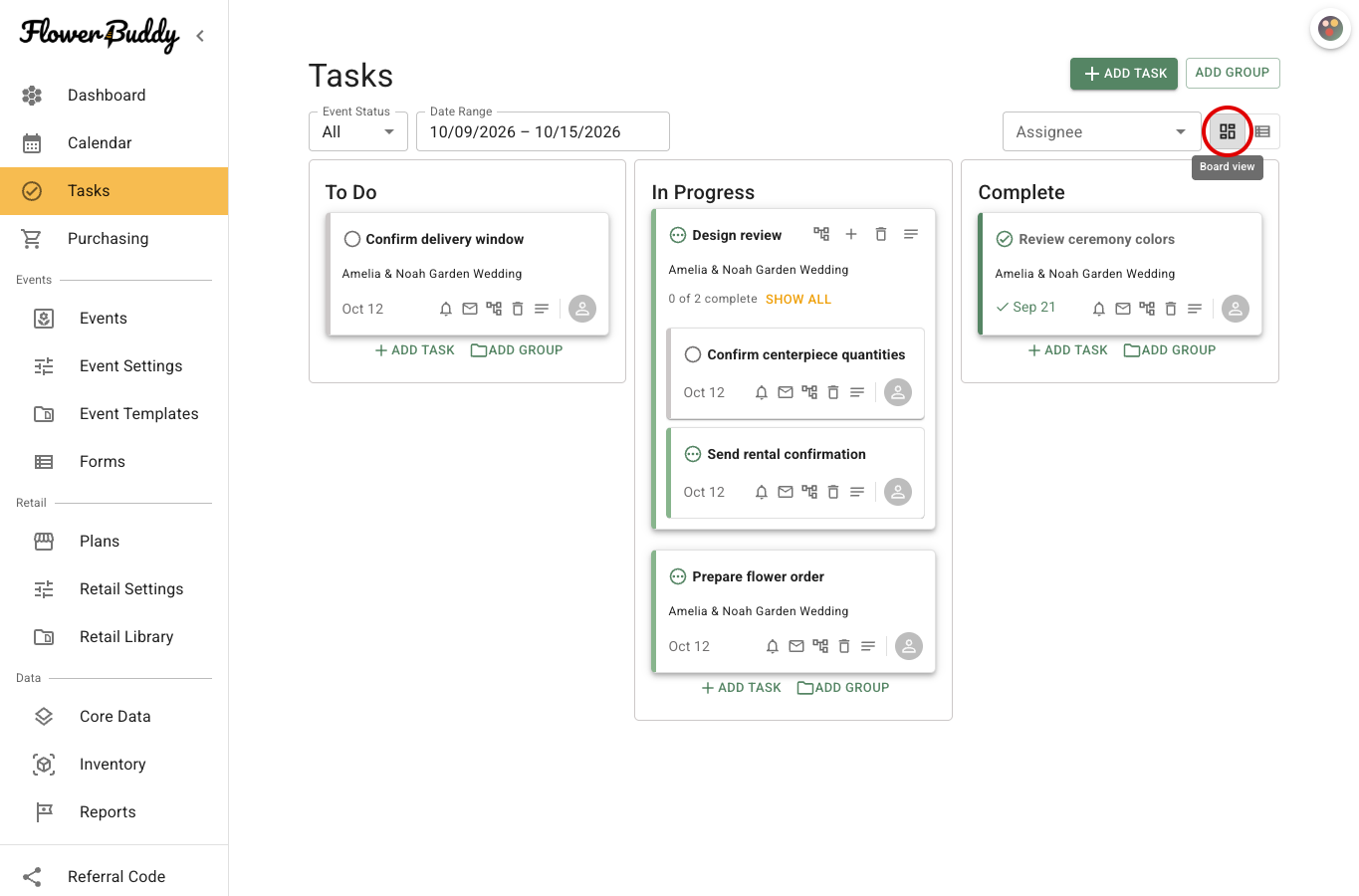The image size is (1359, 896).
Task: Open Referral Code link
Action: 113,876
